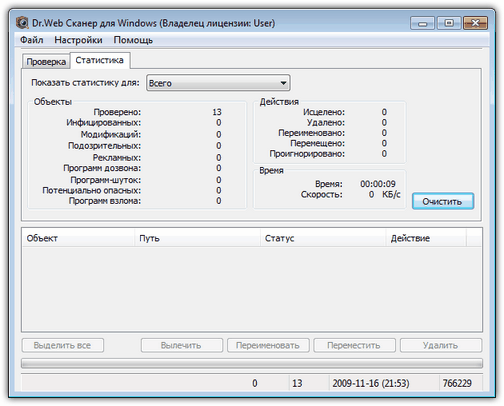Click the Удалить button
The height and width of the screenshot is (406, 504).
click(x=441, y=345)
